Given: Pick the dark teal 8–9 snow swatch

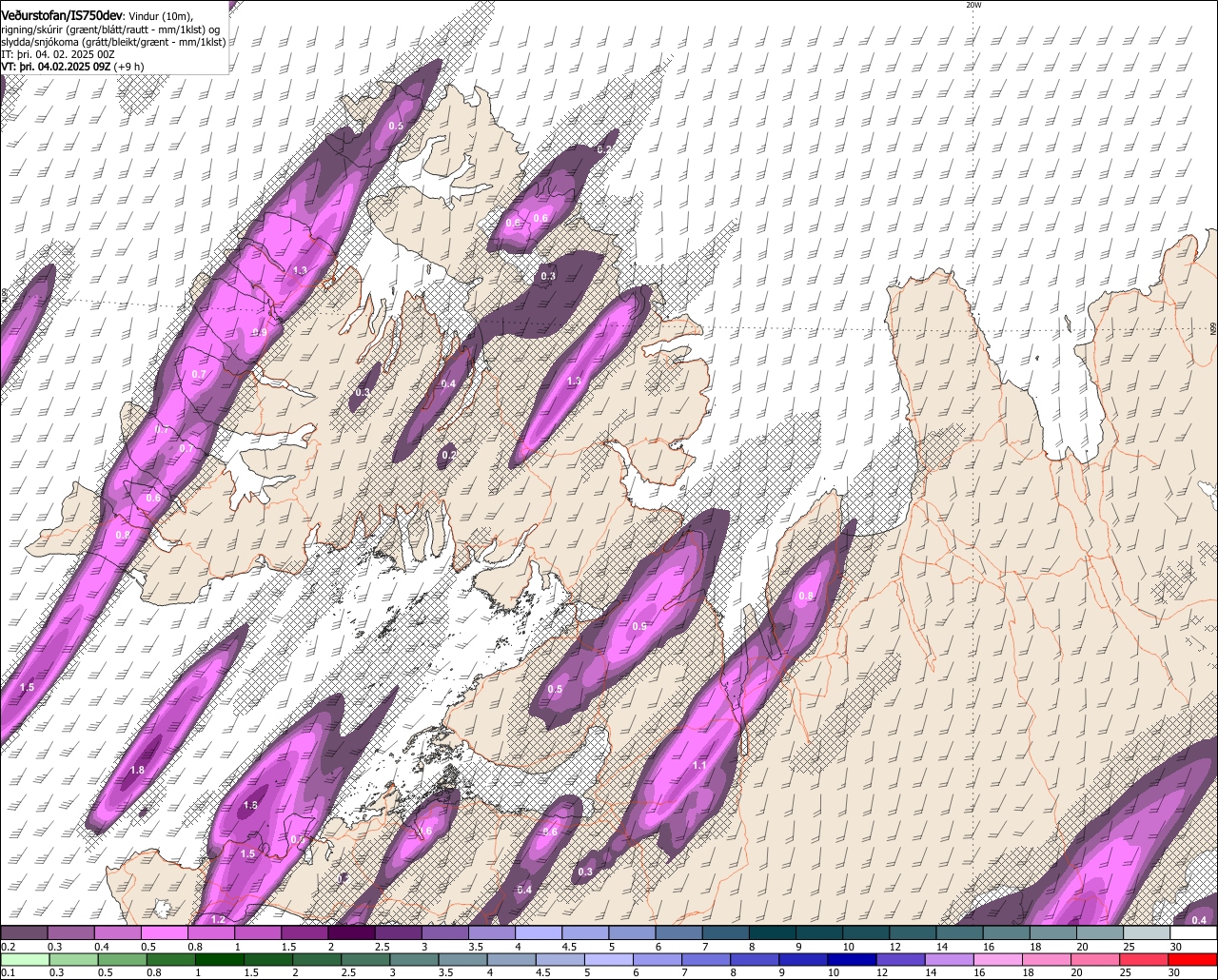Looking at the screenshot, I should tap(772, 933).
